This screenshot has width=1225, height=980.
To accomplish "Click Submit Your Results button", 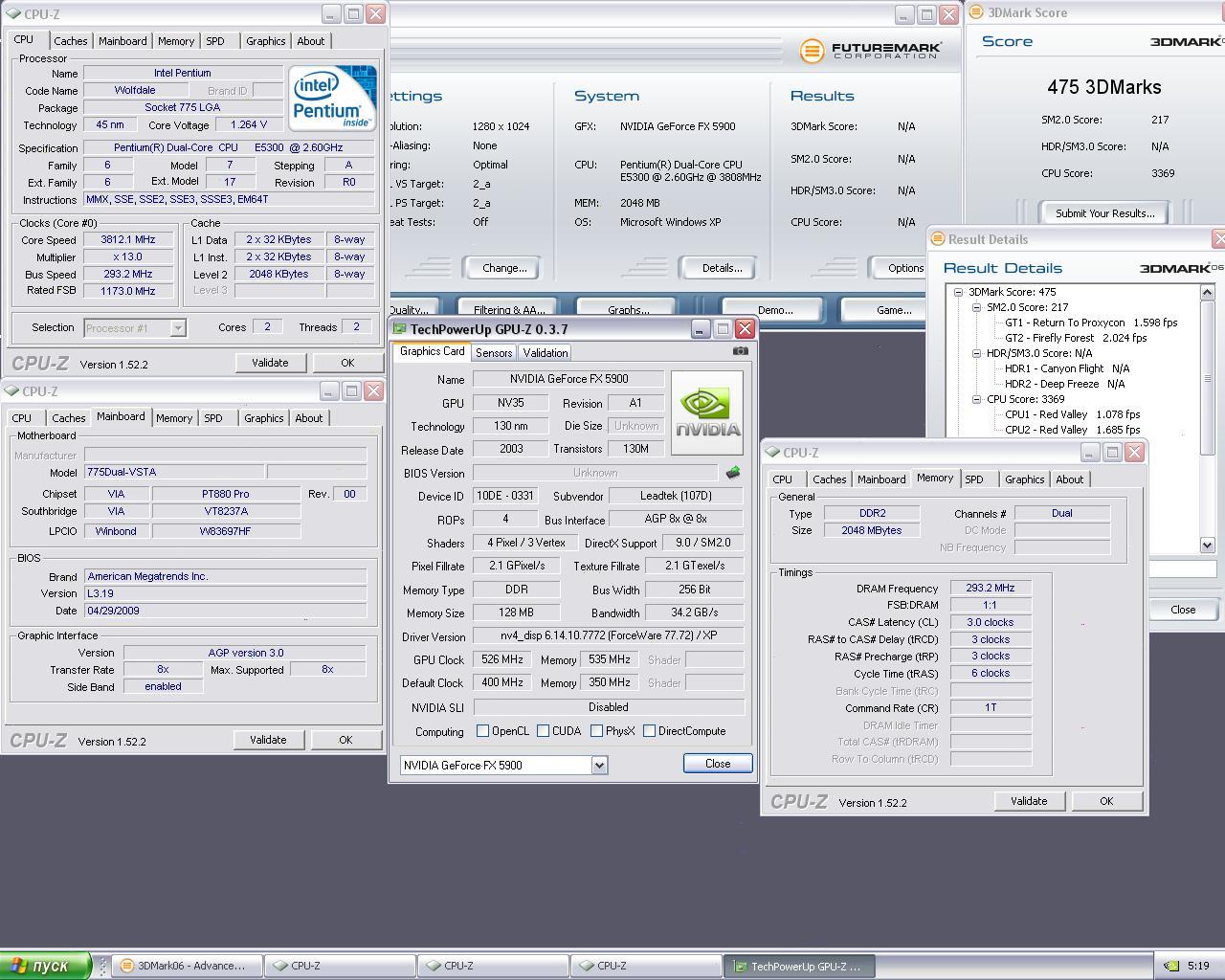I will pyautogui.click(x=1105, y=213).
